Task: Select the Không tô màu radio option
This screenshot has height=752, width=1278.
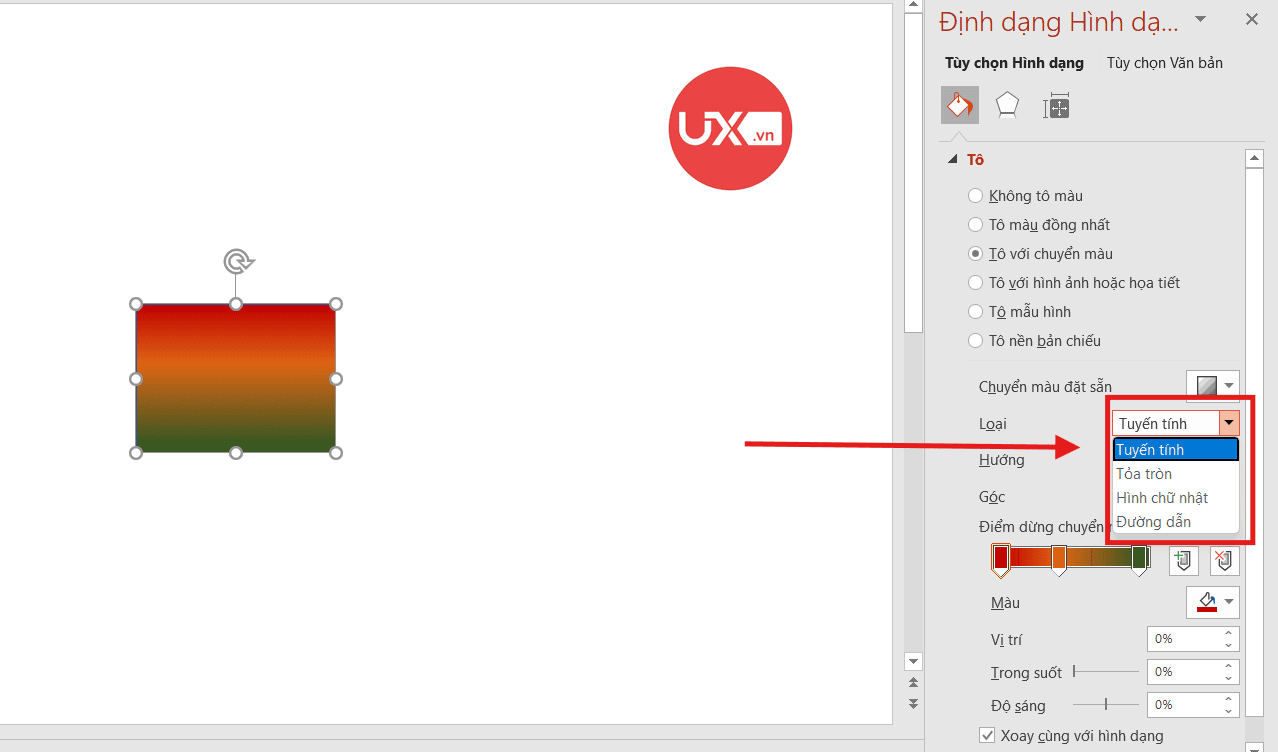Action: coord(976,196)
